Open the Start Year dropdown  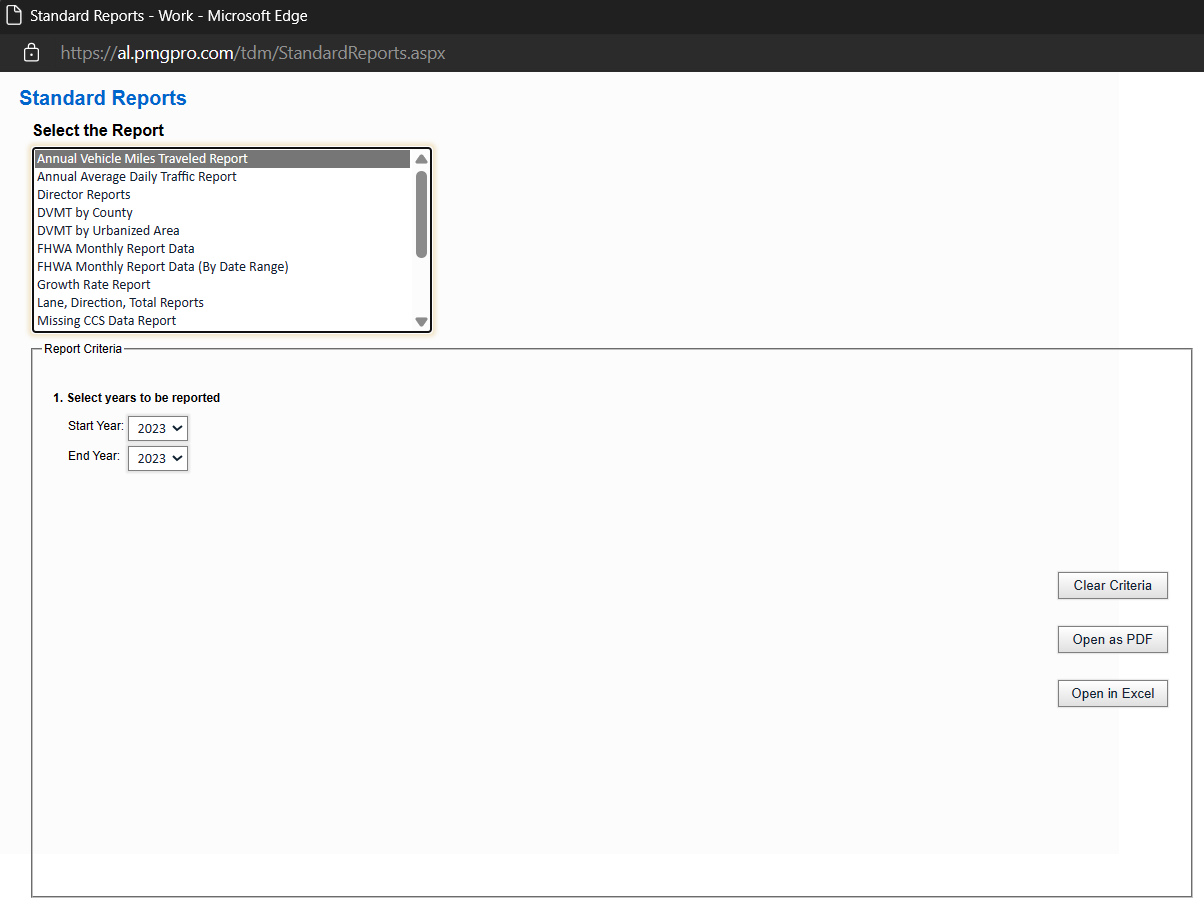click(x=158, y=428)
